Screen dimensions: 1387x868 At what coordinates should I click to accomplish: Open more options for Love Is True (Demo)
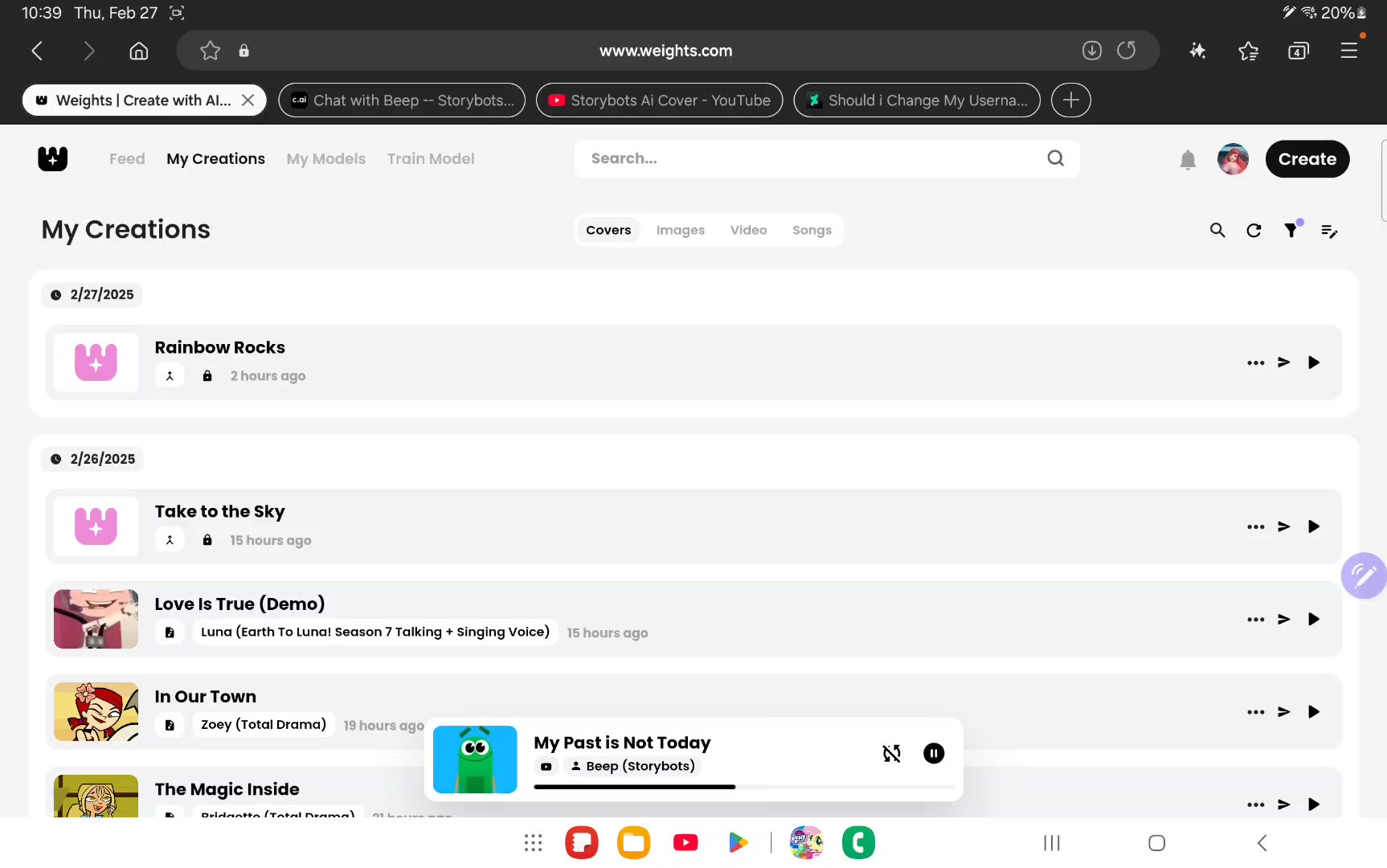[x=1256, y=620]
